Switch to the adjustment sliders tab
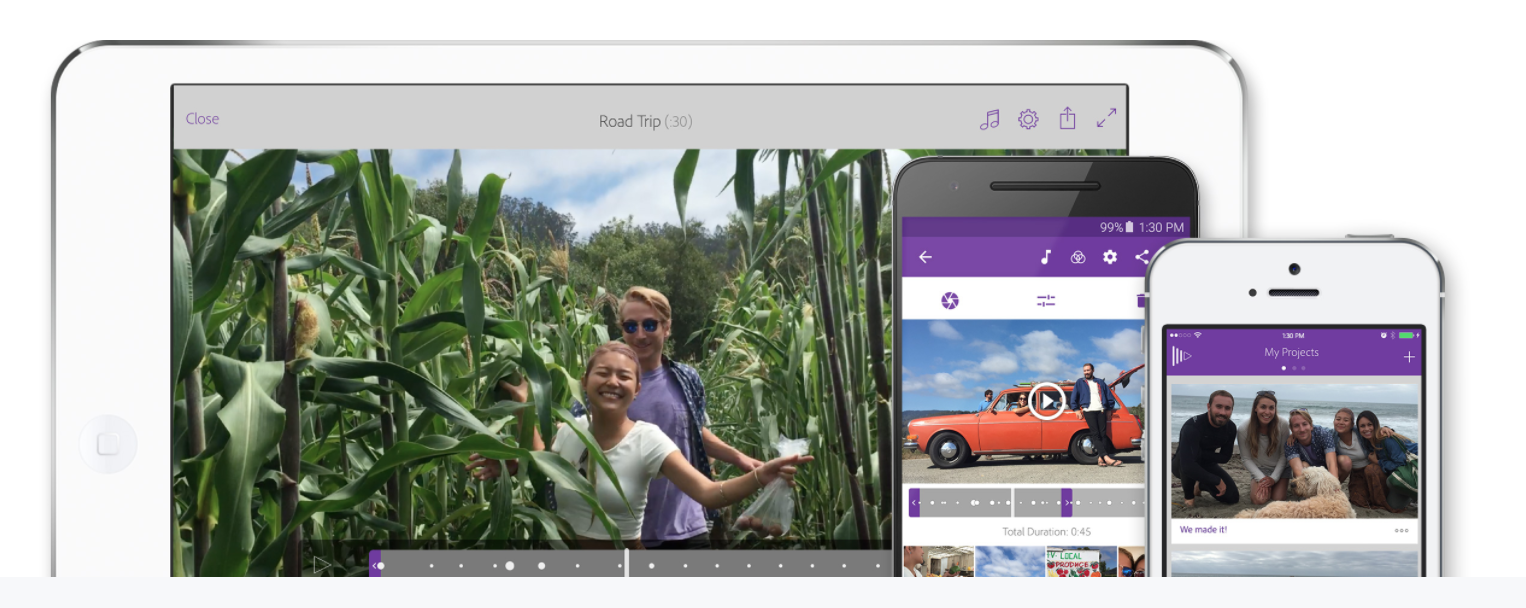Image resolution: width=1526 pixels, height=608 pixels. [x=1046, y=301]
